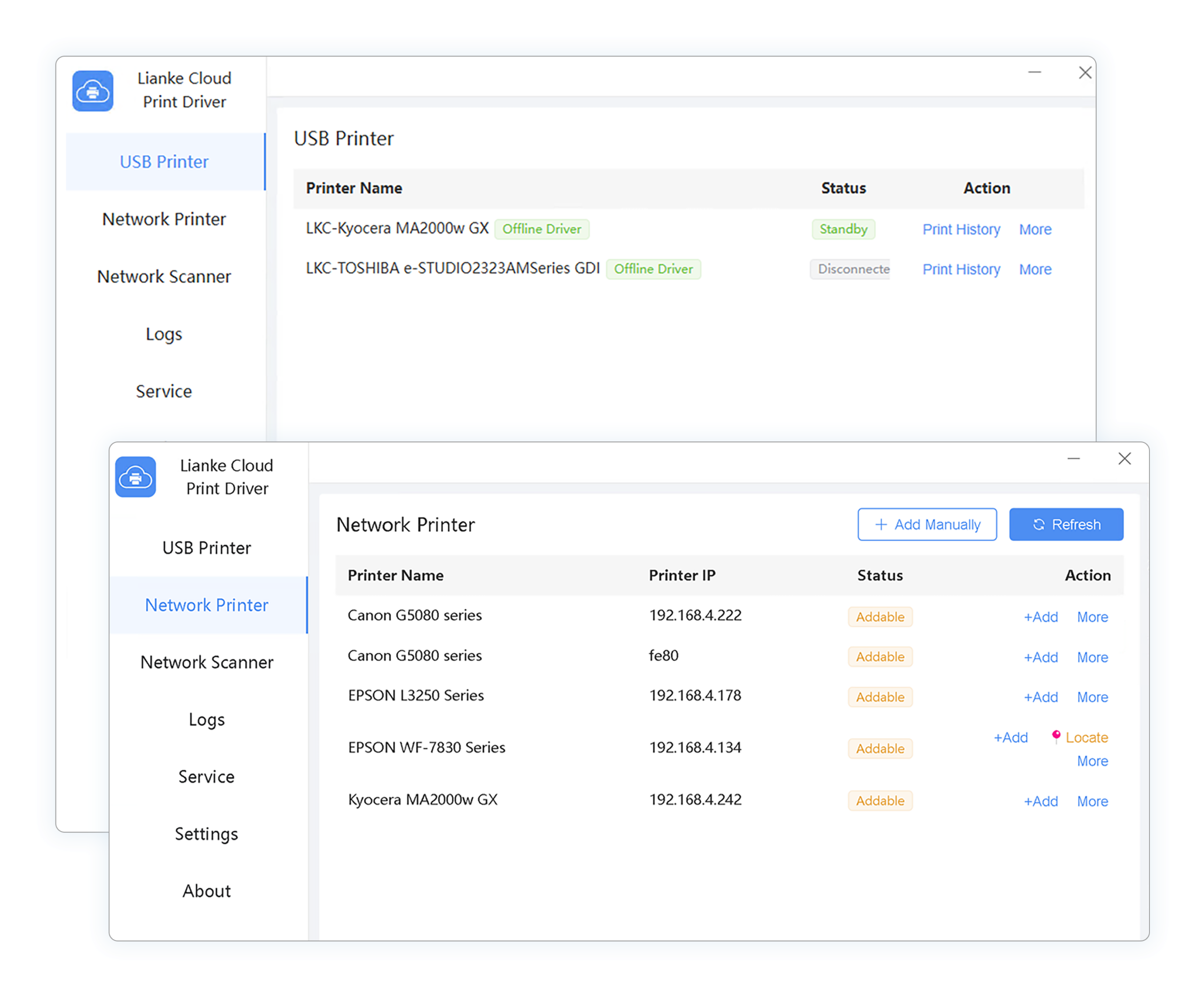Viewport: 1204px width, 998px height.
Task: Minimize the USB Printer window
Action: [x=1034, y=72]
